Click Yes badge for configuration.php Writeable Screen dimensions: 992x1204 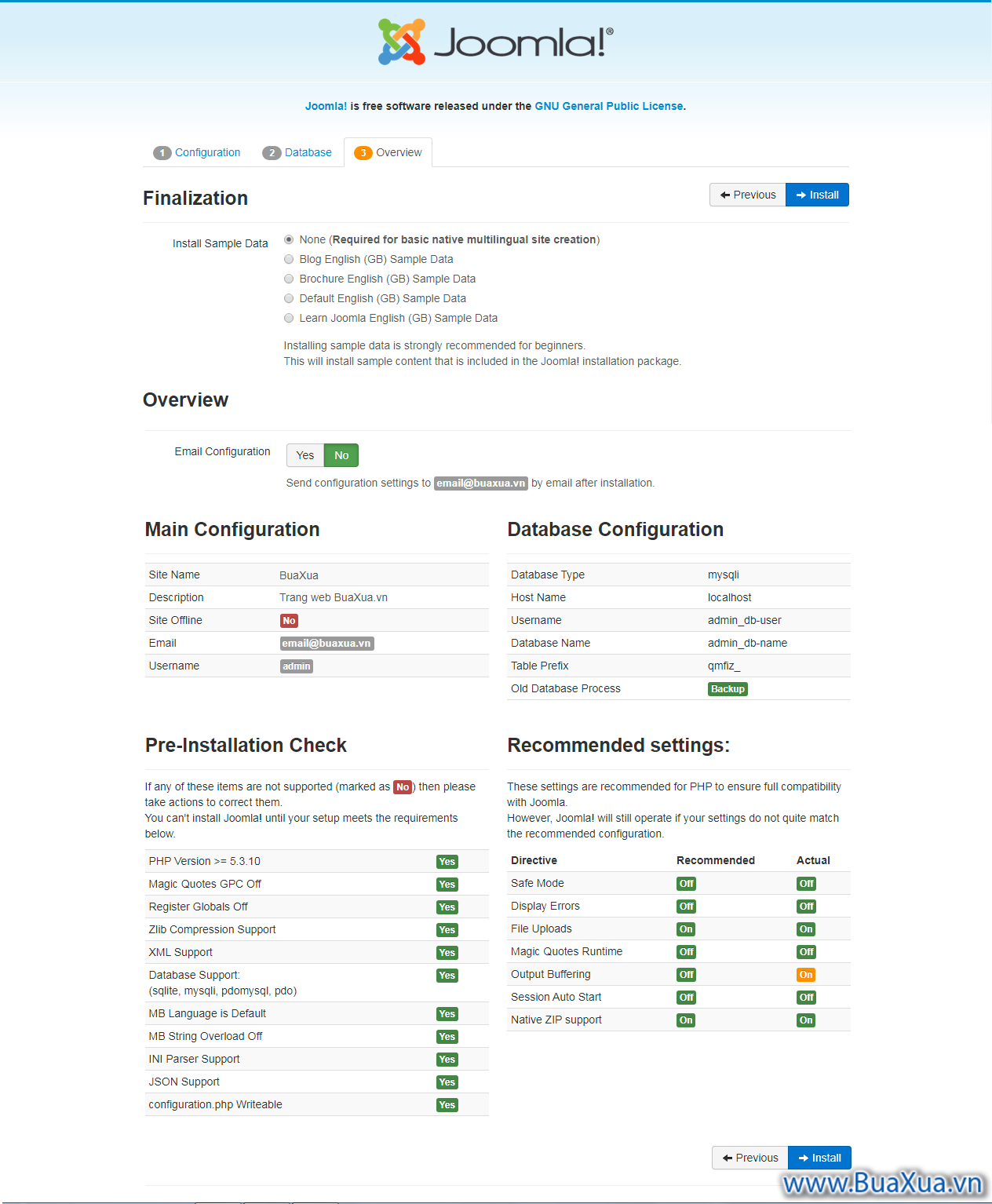pos(447,1105)
